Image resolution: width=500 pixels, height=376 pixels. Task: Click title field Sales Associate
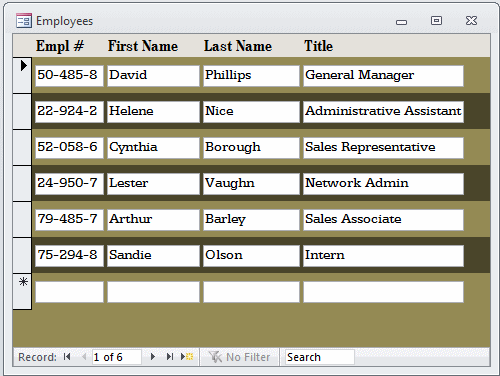[x=383, y=220]
